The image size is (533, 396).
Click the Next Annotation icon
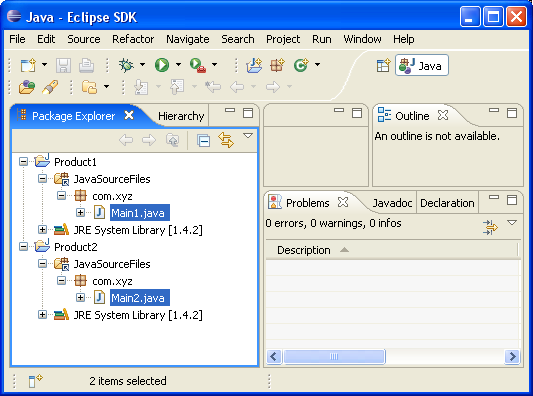(141, 87)
